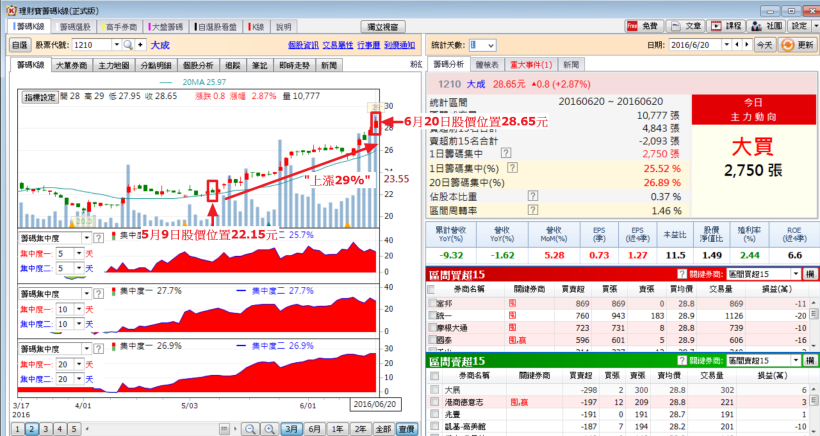Toggle select-all checkbox in 區間買超15 header
Image resolution: width=820 pixels, height=436 pixels.
tap(432, 289)
